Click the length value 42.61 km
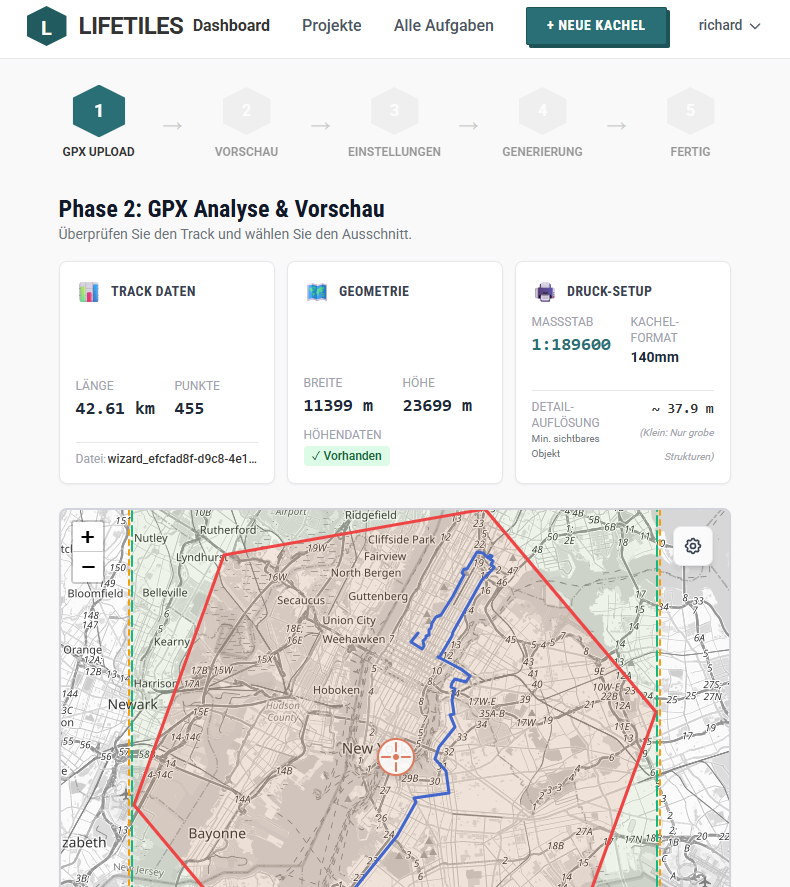 [x=115, y=408]
